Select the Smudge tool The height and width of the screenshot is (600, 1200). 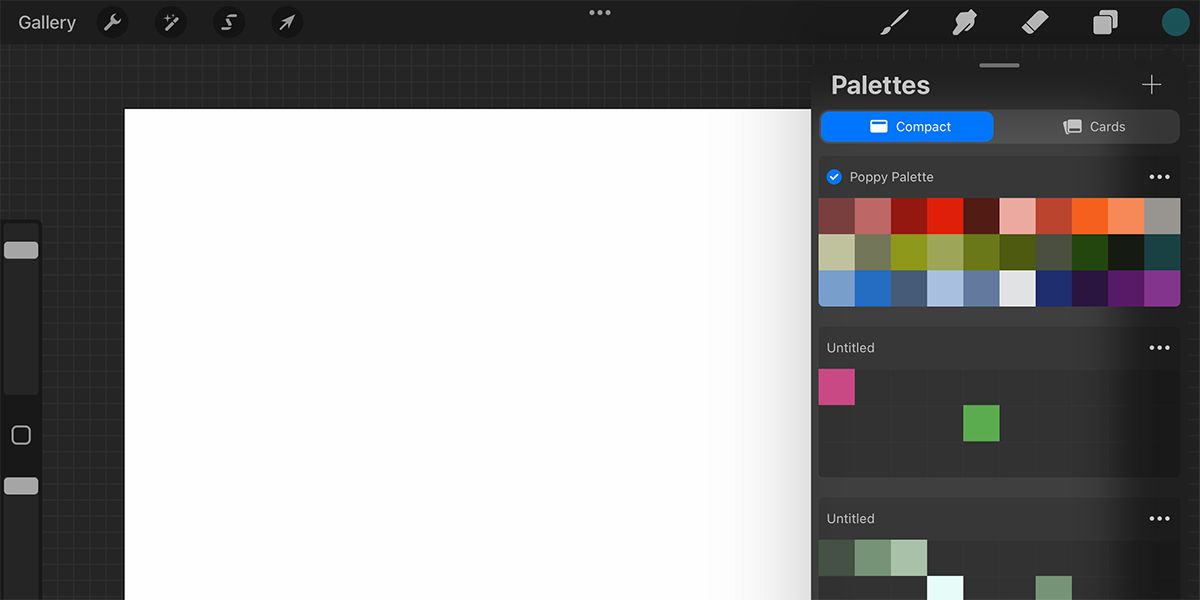(963, 21)
